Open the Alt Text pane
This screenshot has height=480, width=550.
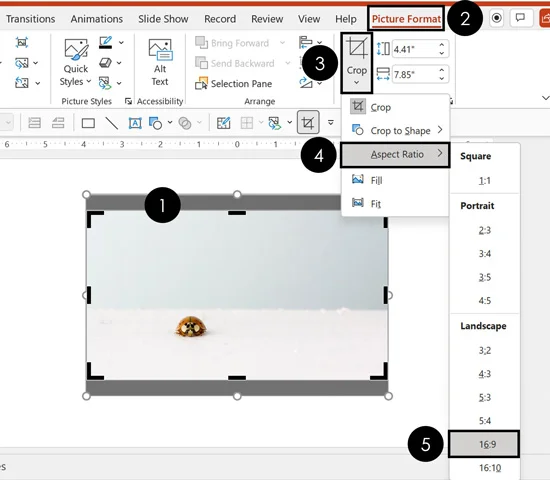[x=160, y=62]
